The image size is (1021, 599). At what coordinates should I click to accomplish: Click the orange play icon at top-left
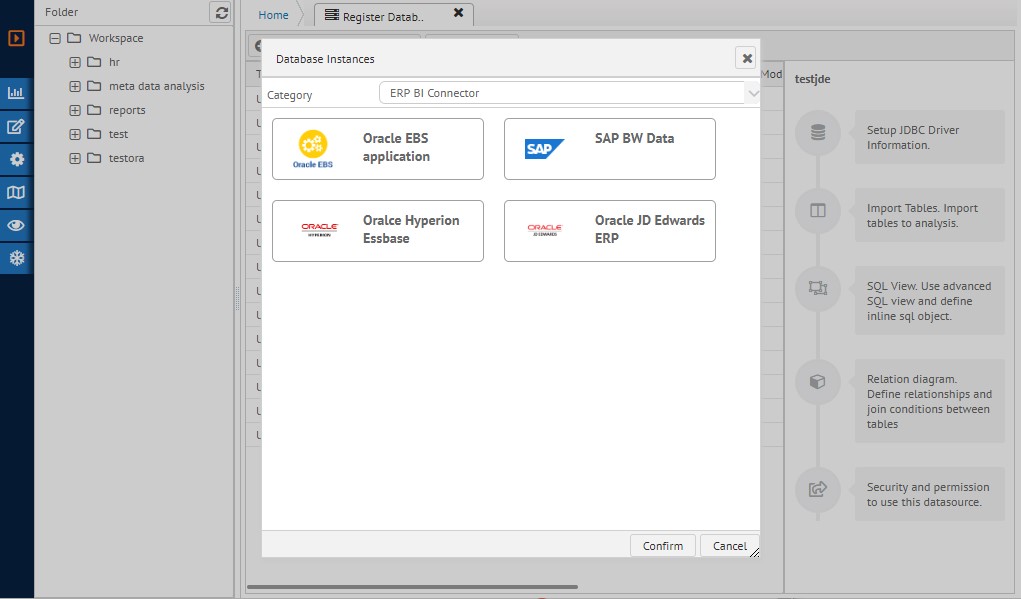[16, 39]
